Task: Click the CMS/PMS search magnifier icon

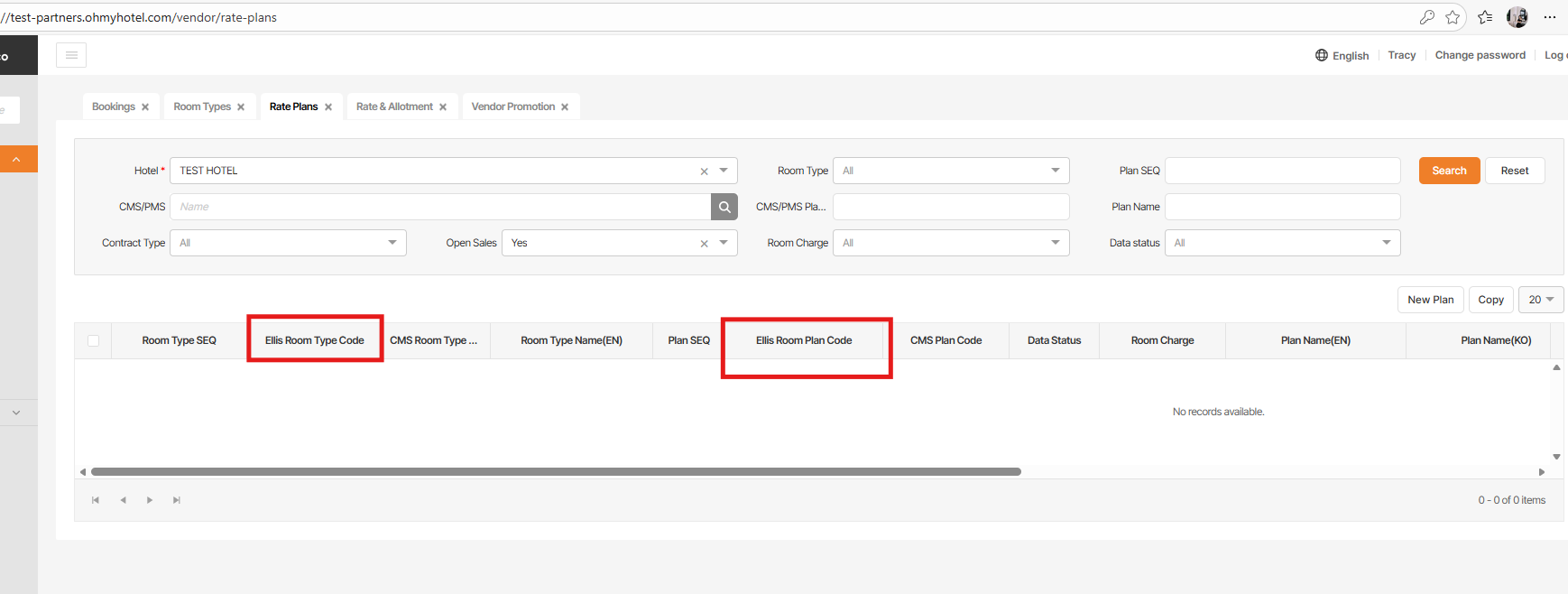Action: pyautogui.click(x=724, y=207)
